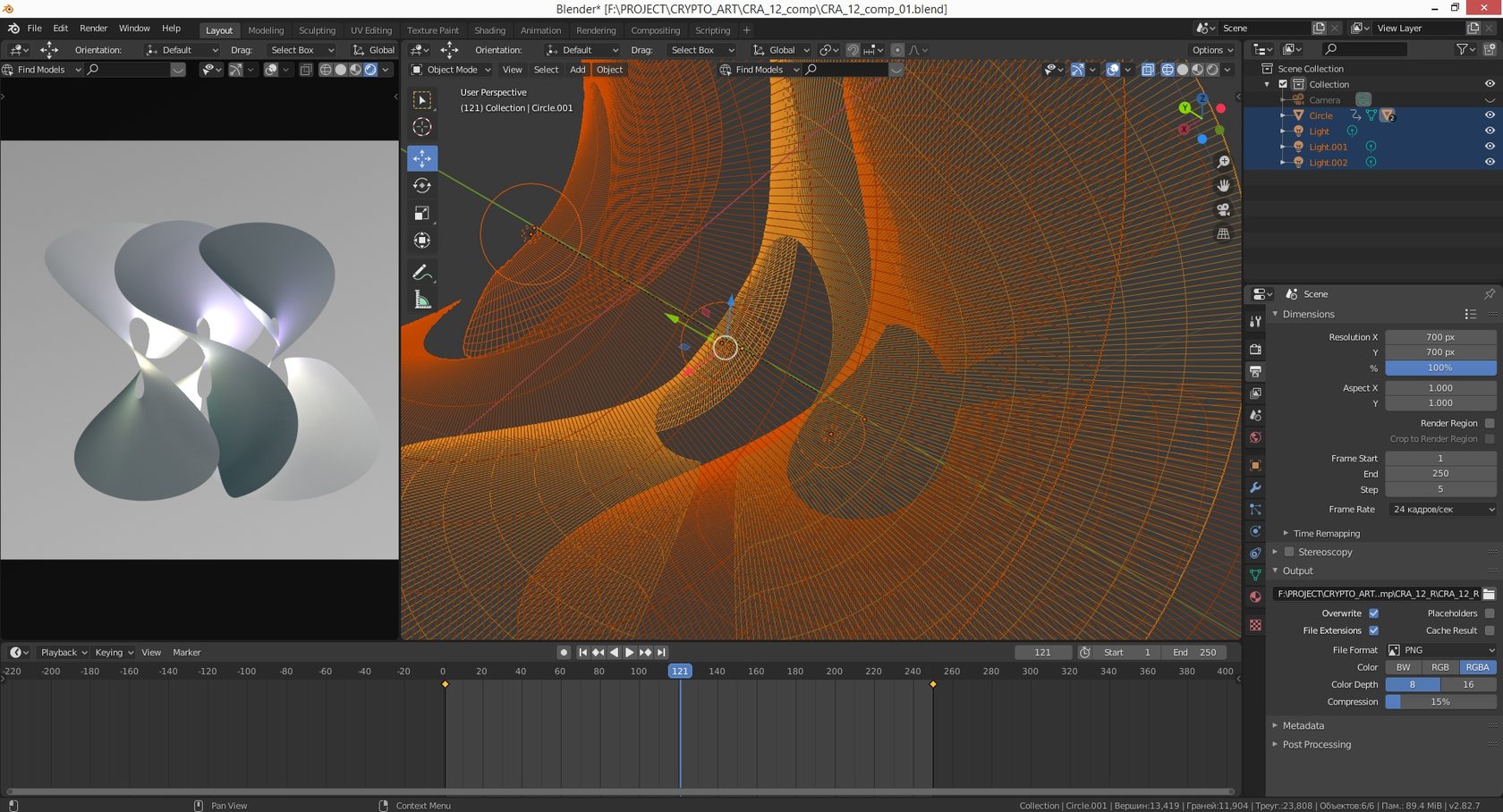Open the File Format PNG dropdown
This screenshot has height=812, width=1503.
[x=1441, y=650]
